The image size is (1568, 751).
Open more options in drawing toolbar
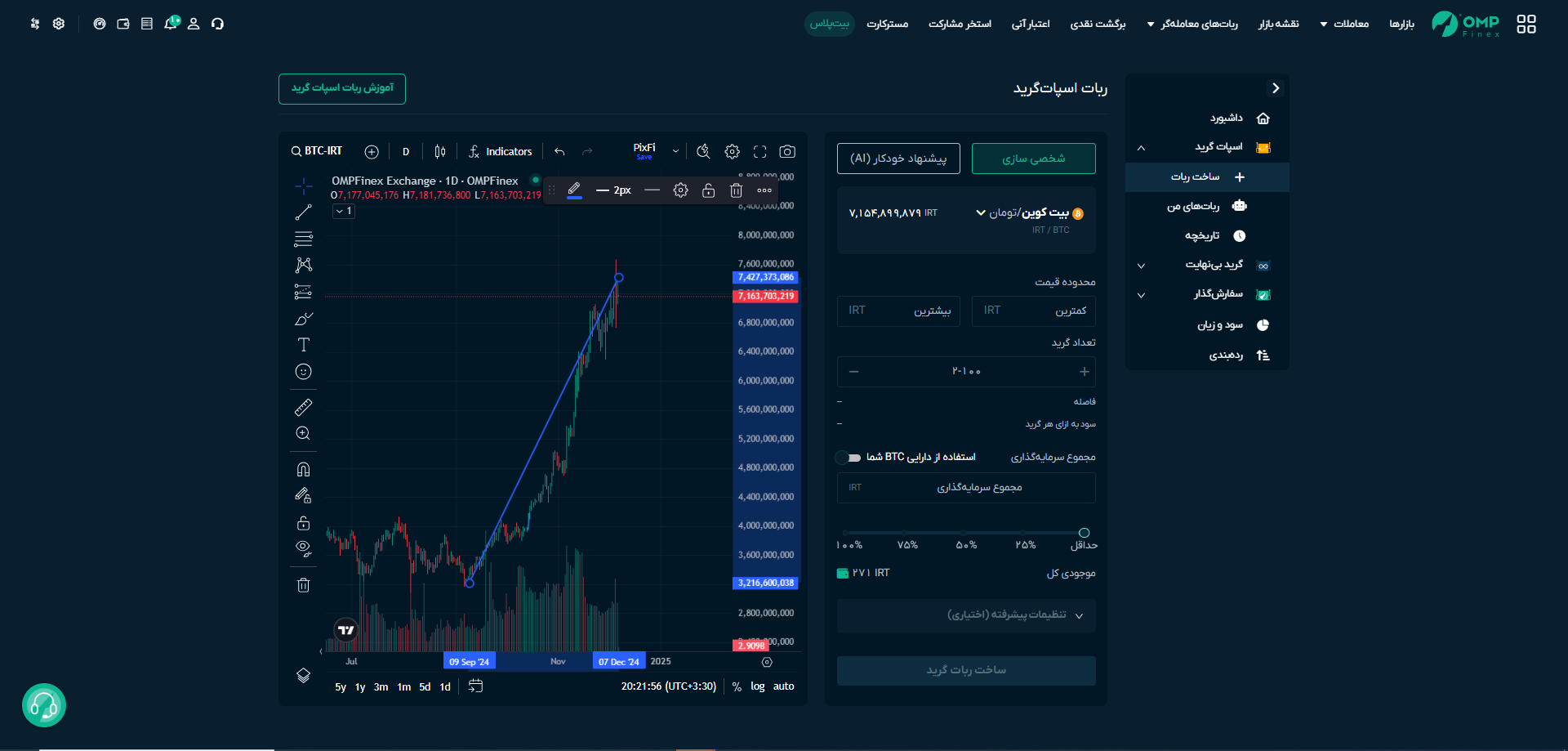click(764, 190)
